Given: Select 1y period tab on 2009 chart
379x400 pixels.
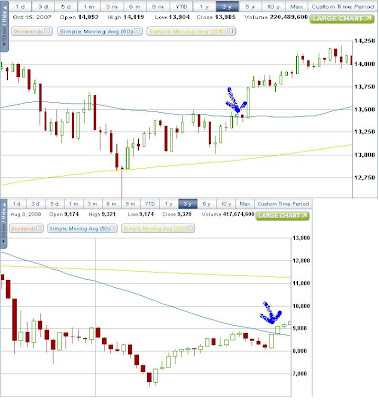Looking at the screenshot, I should coord(169,204).
